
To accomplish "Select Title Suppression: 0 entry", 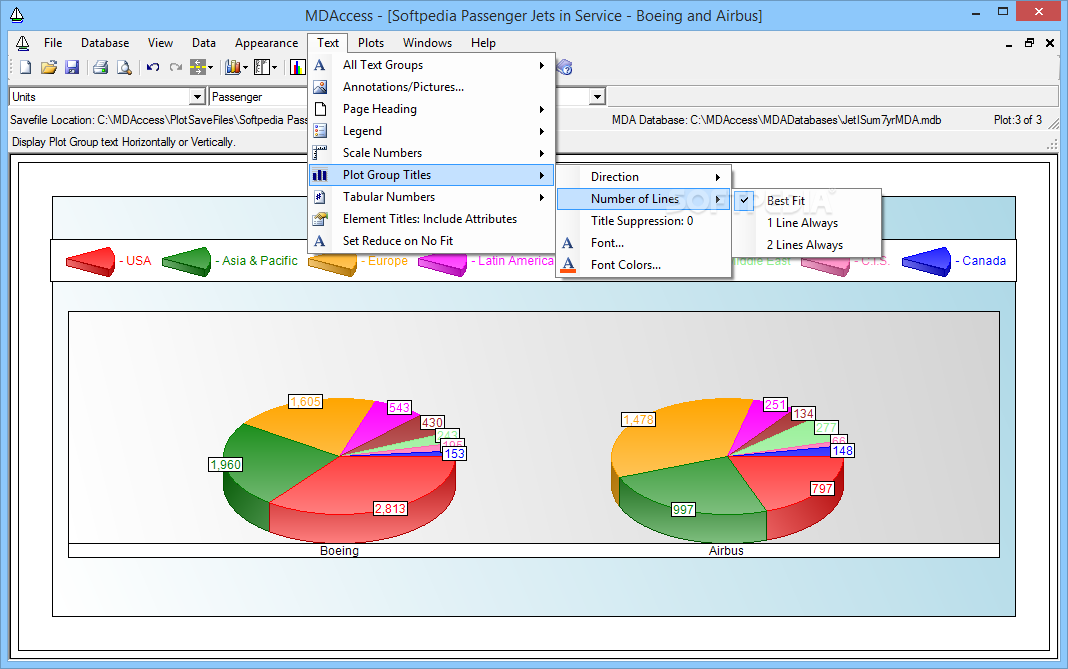I will tap(644, 221).
